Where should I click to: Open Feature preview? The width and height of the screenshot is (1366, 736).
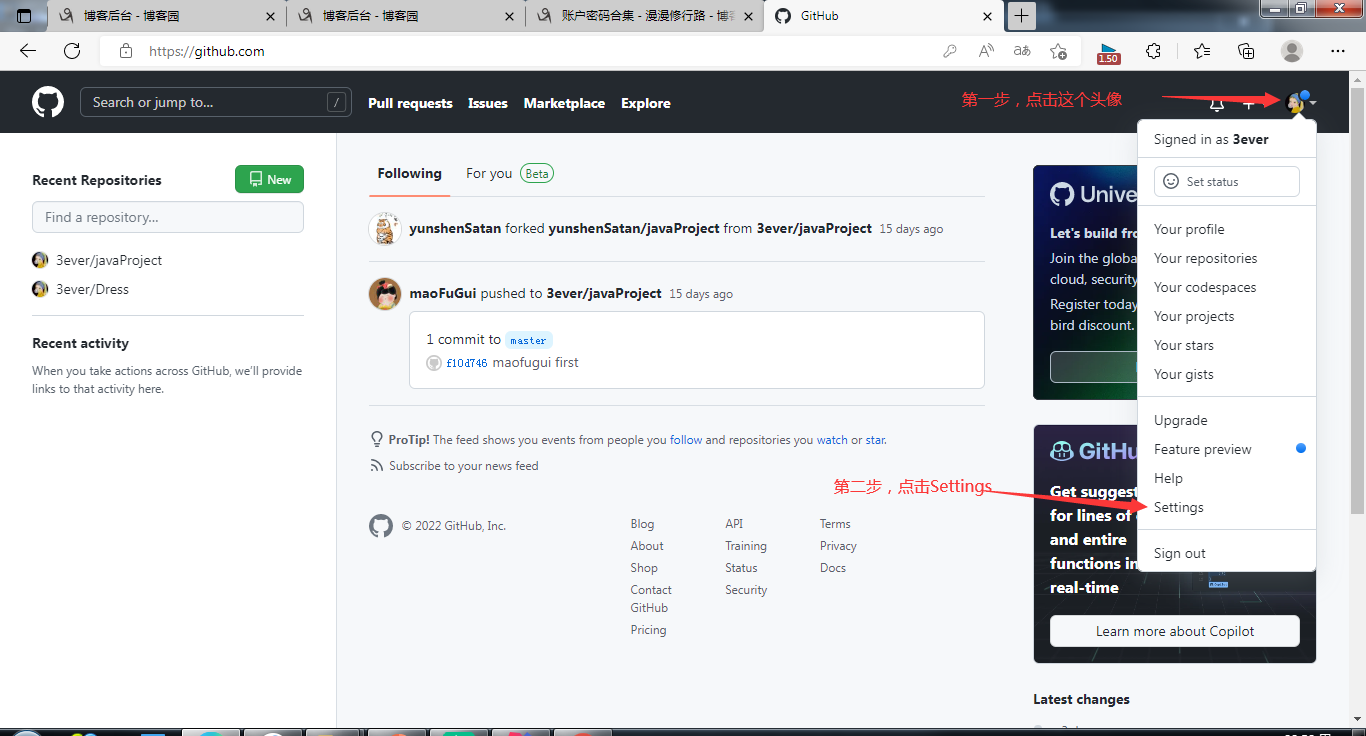(x=1227, y=449)
